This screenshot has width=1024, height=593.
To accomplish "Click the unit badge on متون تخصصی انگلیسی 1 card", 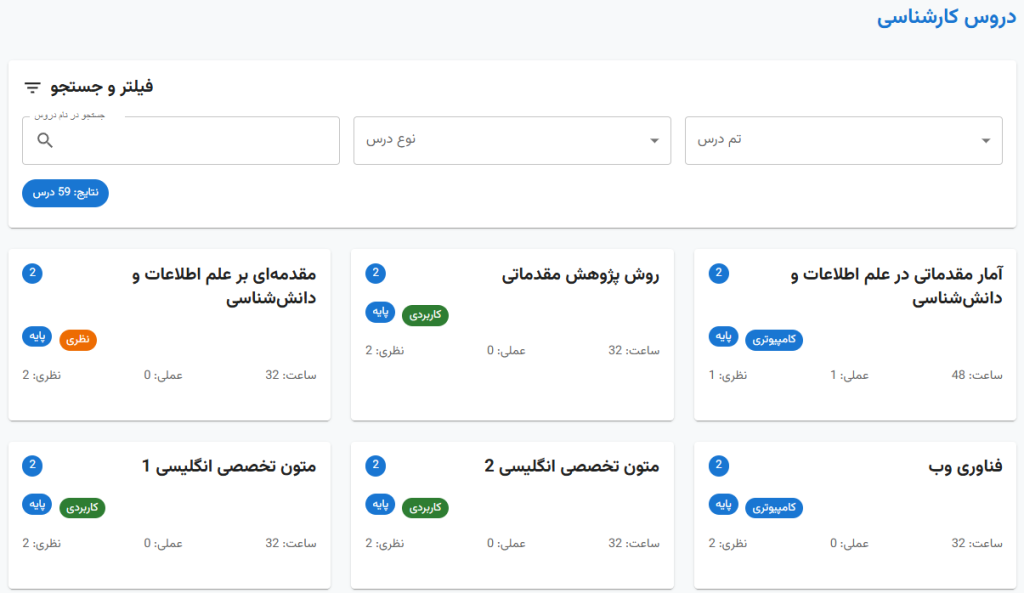I will (33, 465).
